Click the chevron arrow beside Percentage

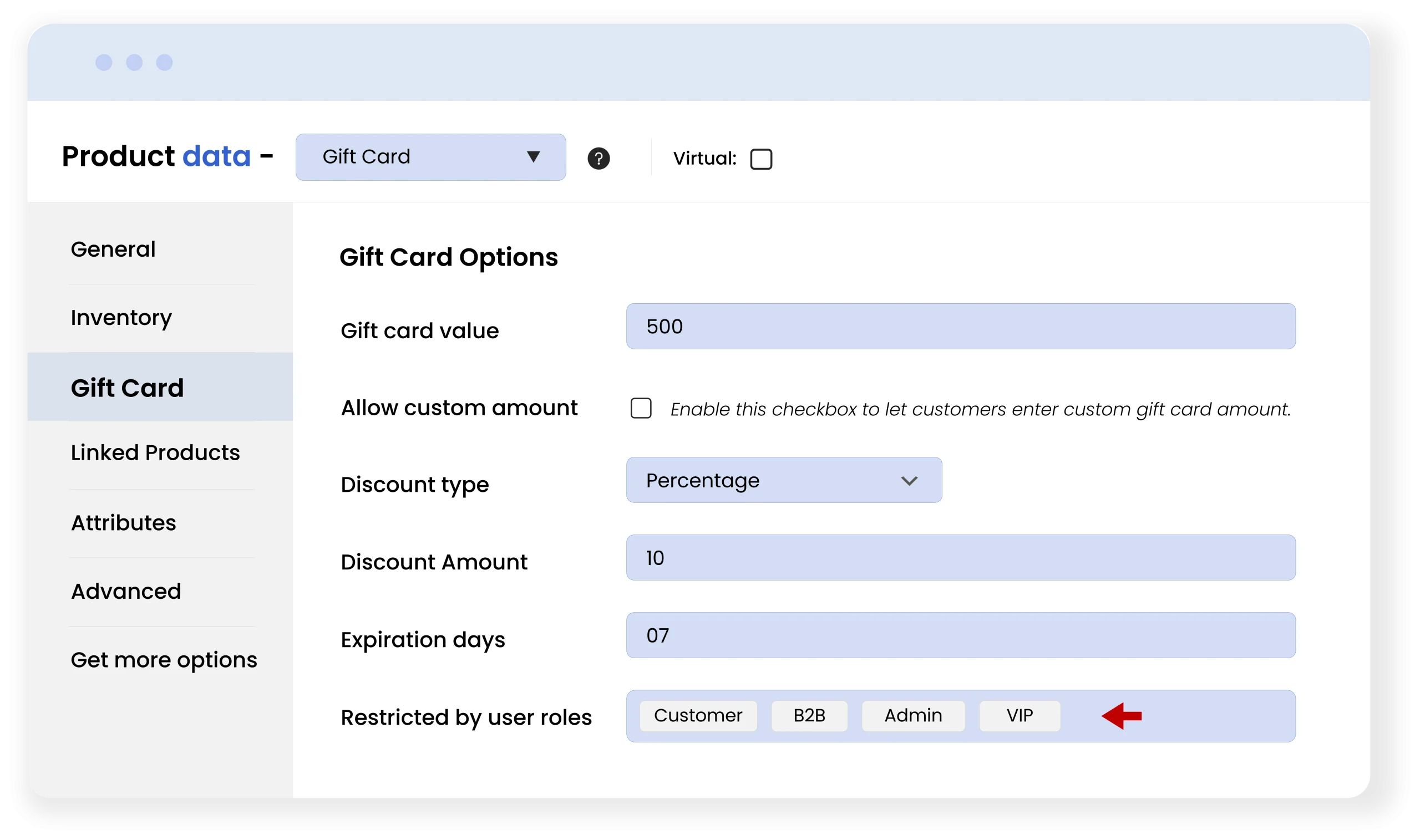[x=909, y=481]
